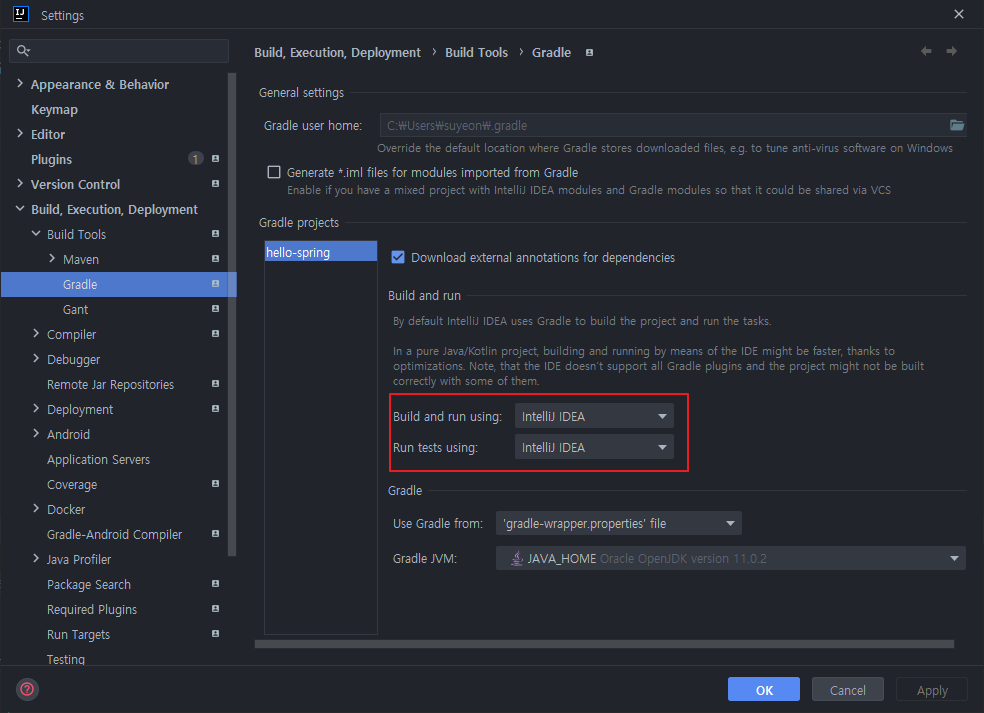Screen dimensions: 984x713
Task: Click the settings tree vertical scrollbar
Action: [232, 314]
